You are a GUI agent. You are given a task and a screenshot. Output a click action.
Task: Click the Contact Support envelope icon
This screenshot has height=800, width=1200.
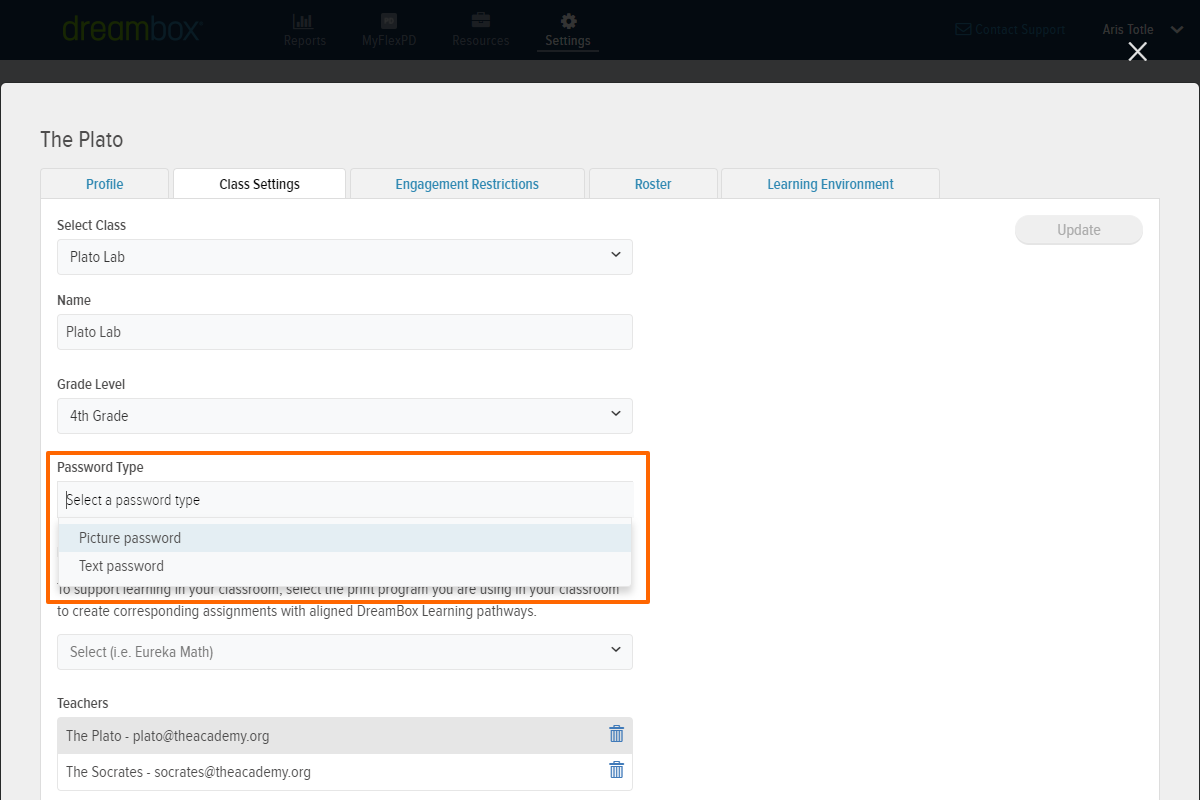[x=962, y=29]
